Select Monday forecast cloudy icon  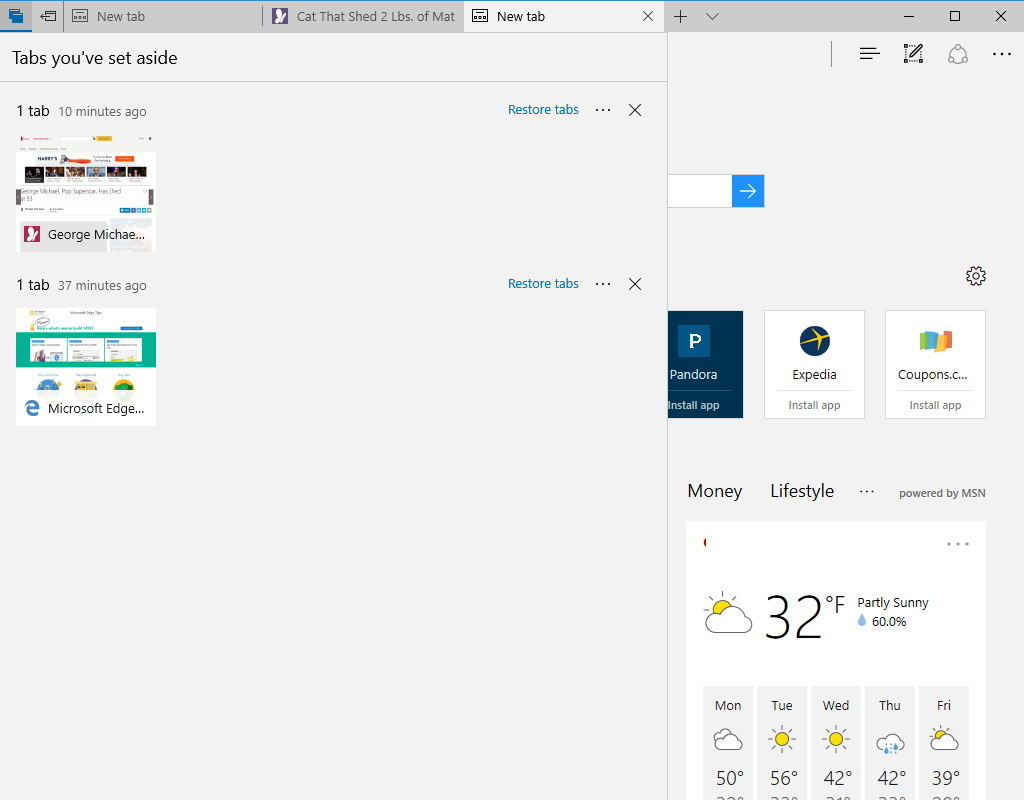(728, 741)
